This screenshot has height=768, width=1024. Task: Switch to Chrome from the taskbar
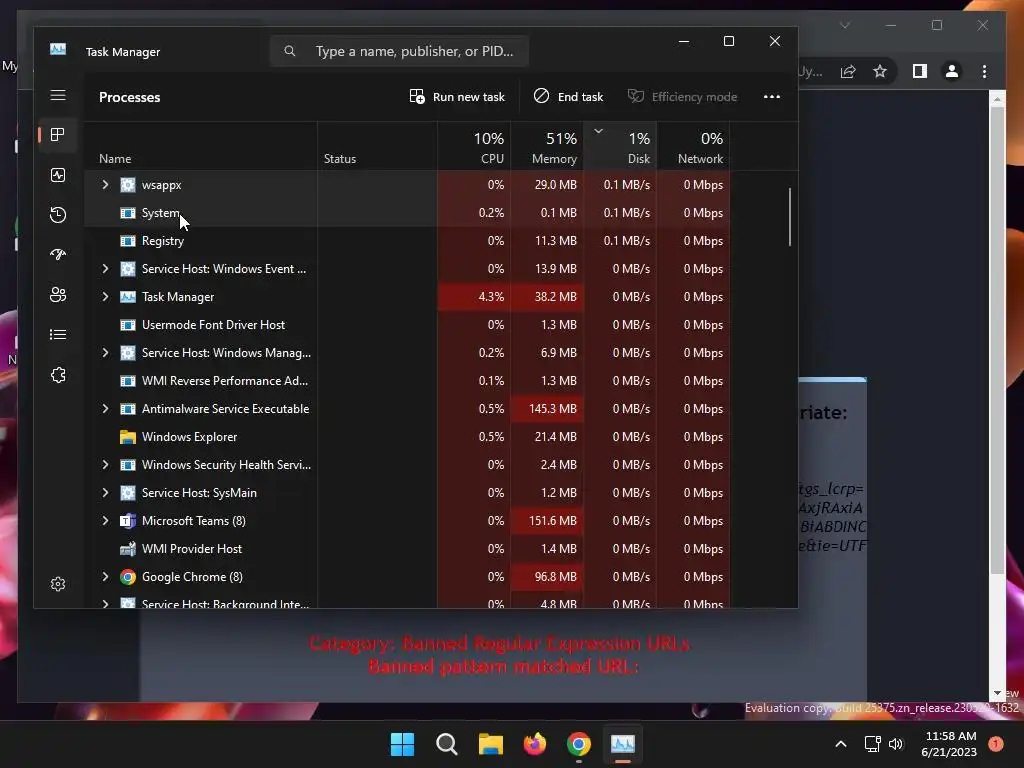coord(579,744)
